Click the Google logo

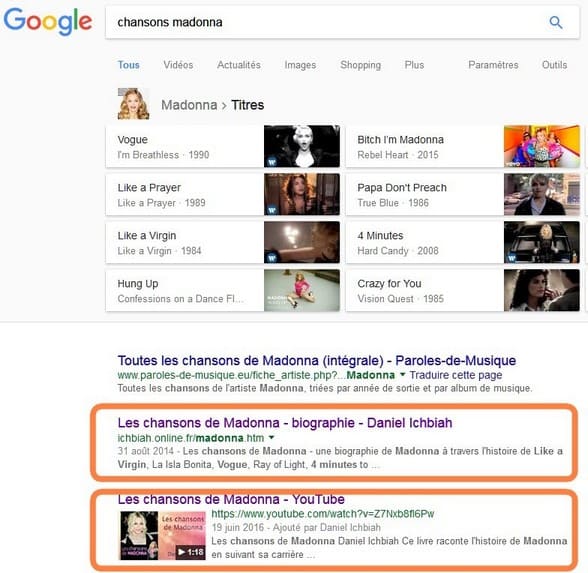tap(48, 21)
